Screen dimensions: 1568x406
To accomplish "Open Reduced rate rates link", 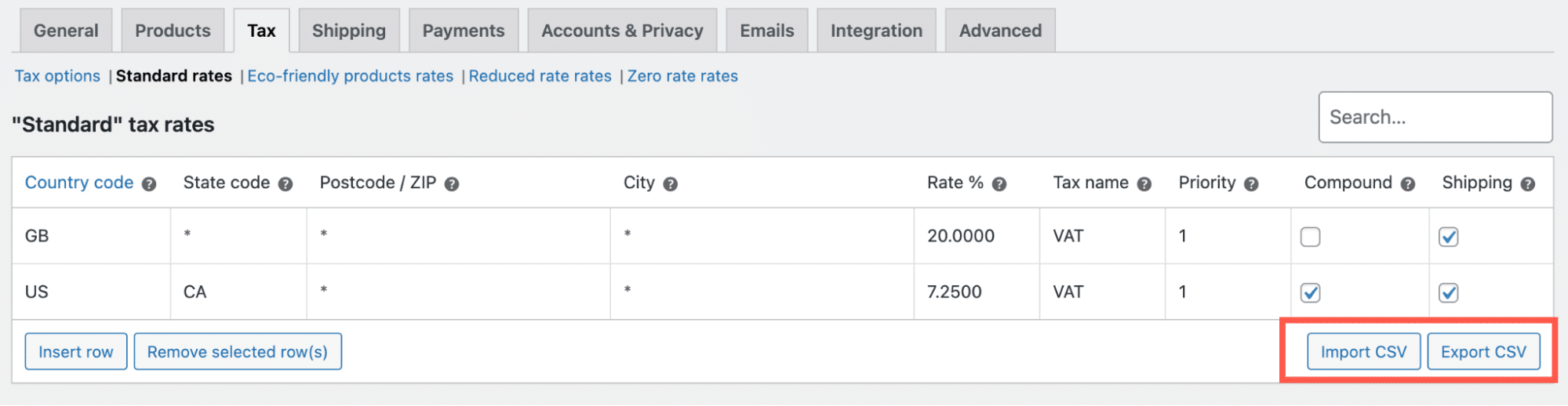I will (540, 76).
